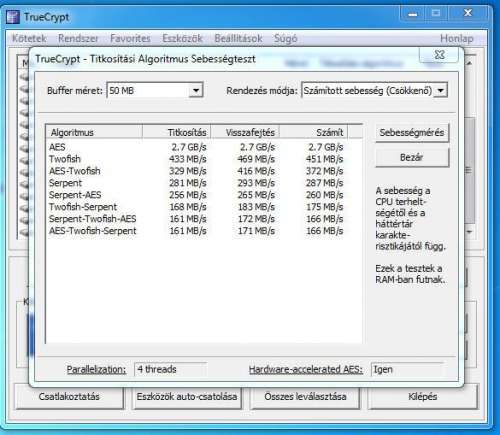Select the Serpent-AES row

tap(196, 195)
